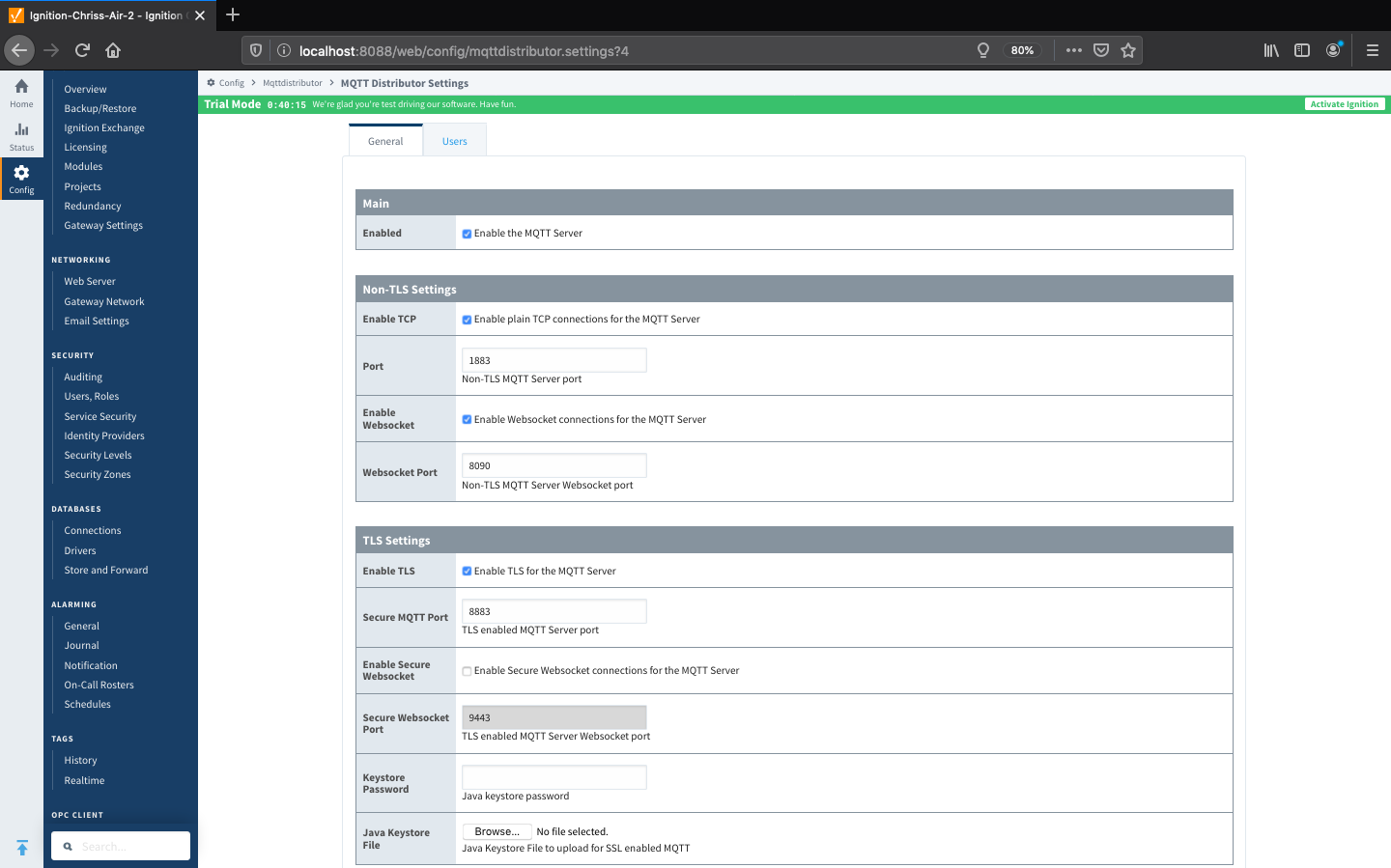Open Web Server under Networking
This screenshot has width=1391, height=868.
tap(90, 281)
